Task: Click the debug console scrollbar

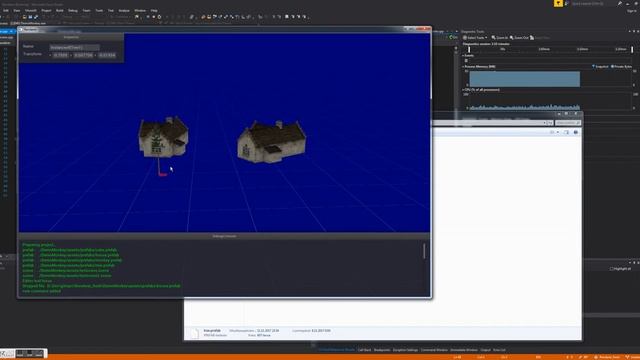Action: pyautogui.click(x=424, y=251)
